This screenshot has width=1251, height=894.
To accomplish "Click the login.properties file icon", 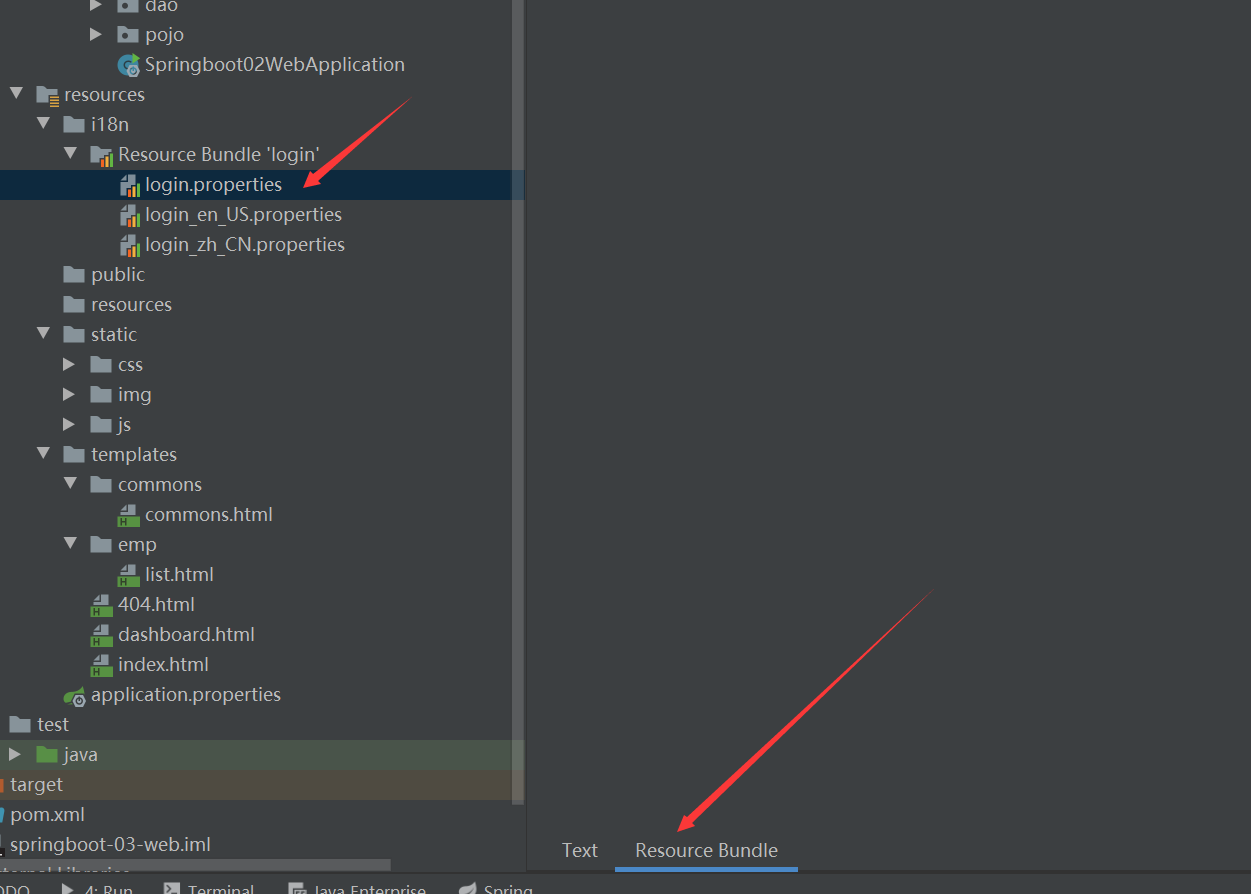I will tap(129, 185).
